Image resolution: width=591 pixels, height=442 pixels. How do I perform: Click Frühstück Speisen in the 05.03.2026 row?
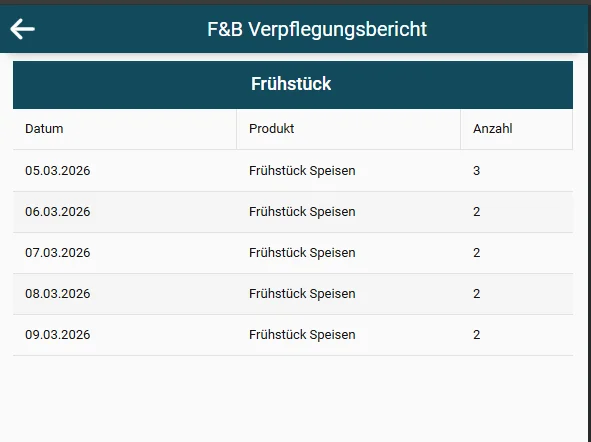[x=302, y=171]
